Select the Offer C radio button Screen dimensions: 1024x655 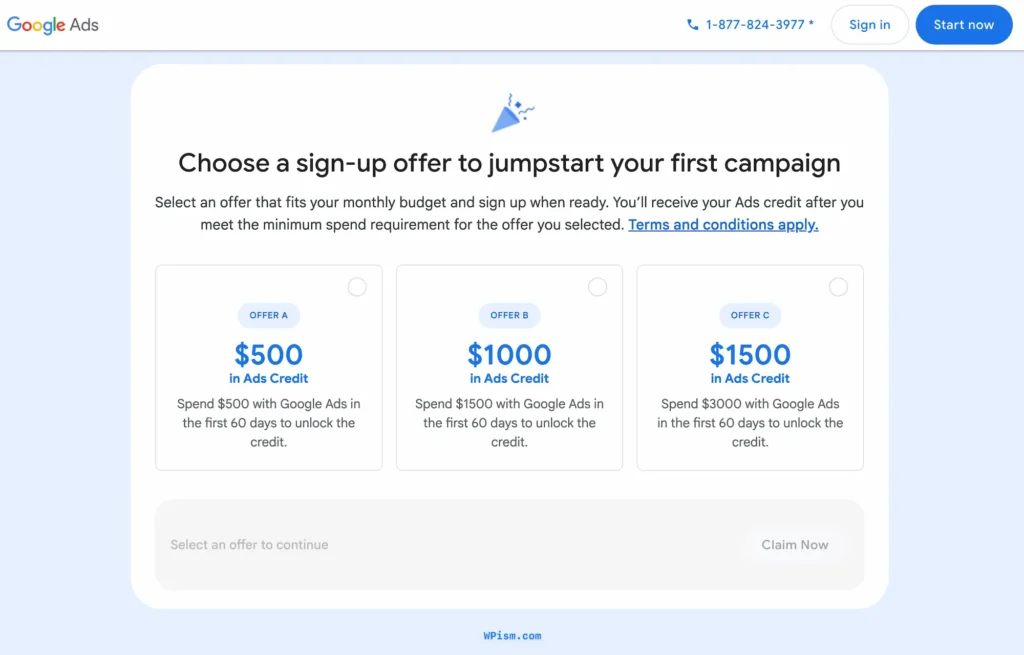click(838, 287)
